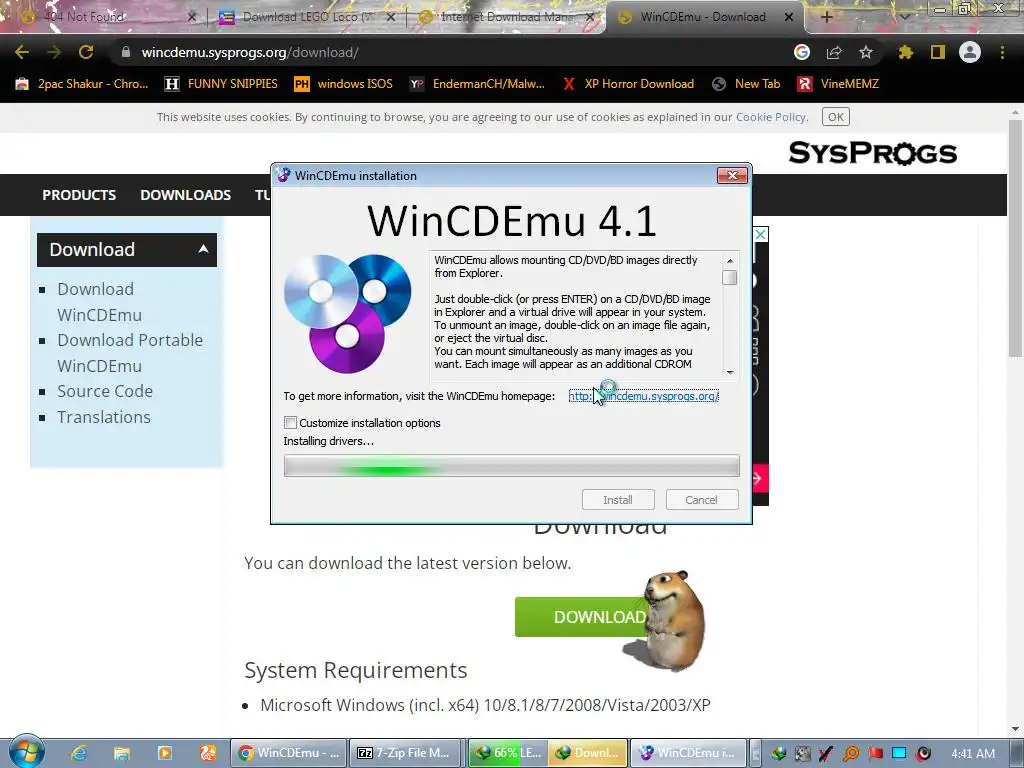This screenshot has width=1024, height=768.
Task: Open the Chrome profile avatar
Action: coord(970,52)
